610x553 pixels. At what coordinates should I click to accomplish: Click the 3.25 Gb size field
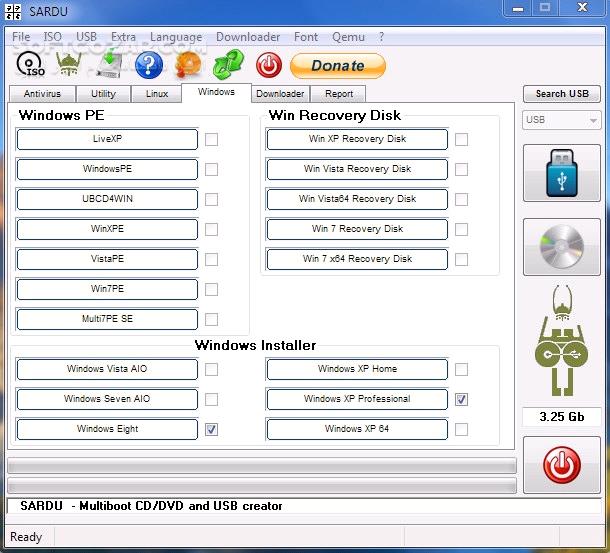[x=561, y=417]
